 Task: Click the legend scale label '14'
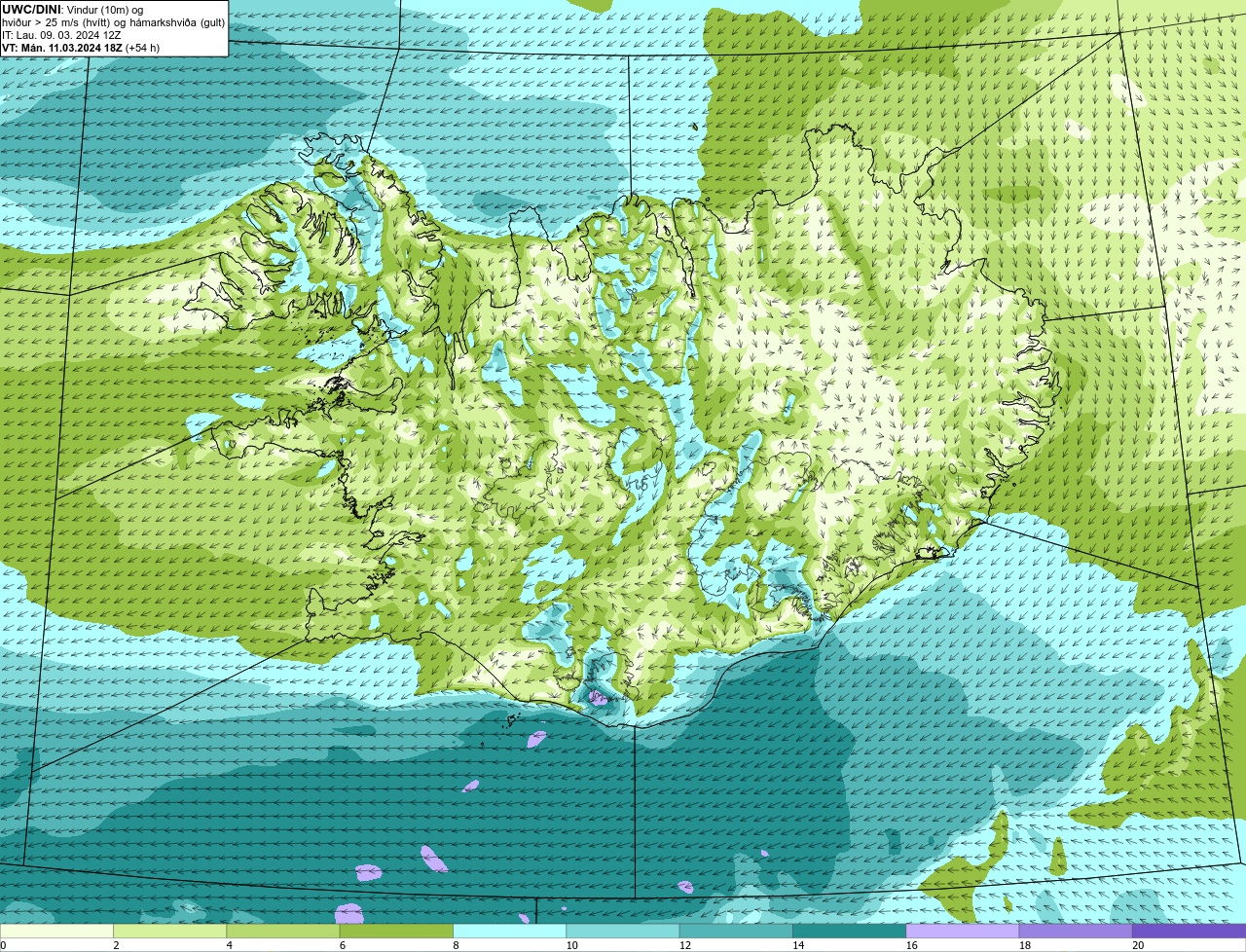click(x=798, y=945)
